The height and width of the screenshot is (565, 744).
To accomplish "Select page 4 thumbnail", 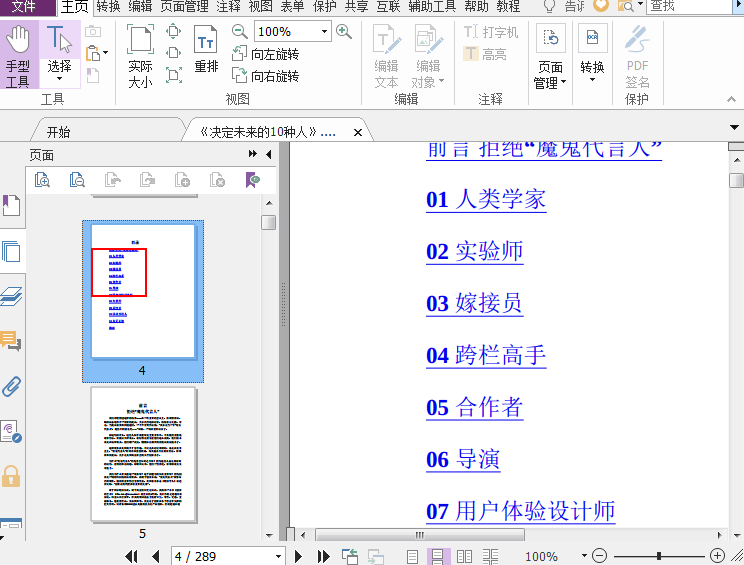I will click(143, 301).
